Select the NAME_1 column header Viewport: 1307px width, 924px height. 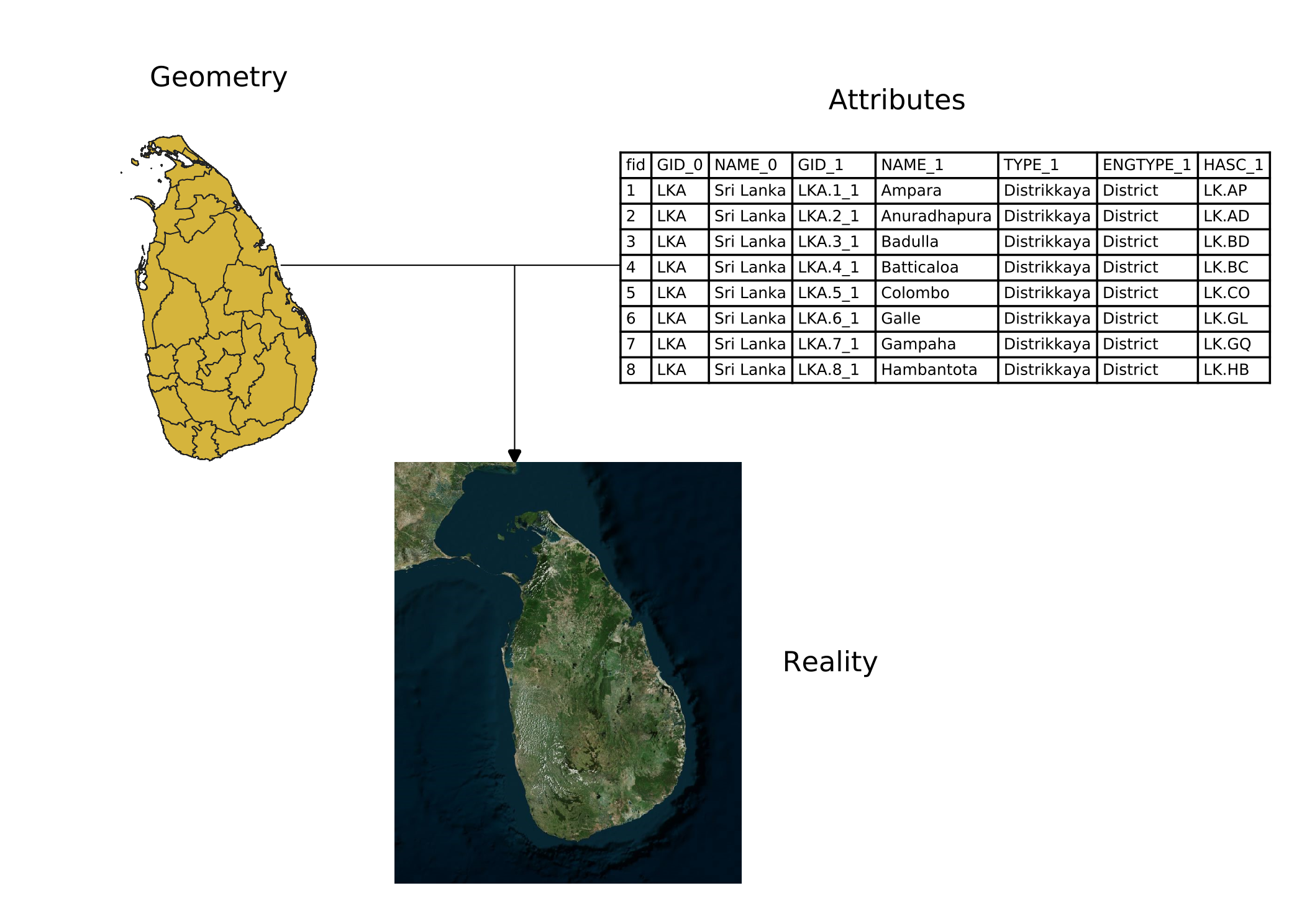coord(937,165)
